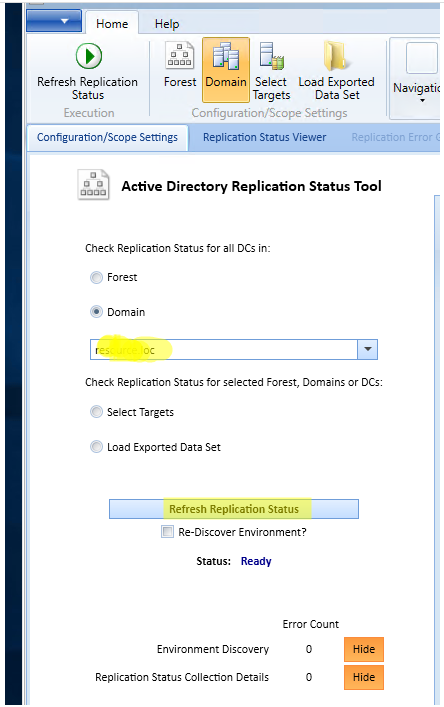Screen dimensions: 444x707
Task: Click into the domain name field
Action: [224, 349]
